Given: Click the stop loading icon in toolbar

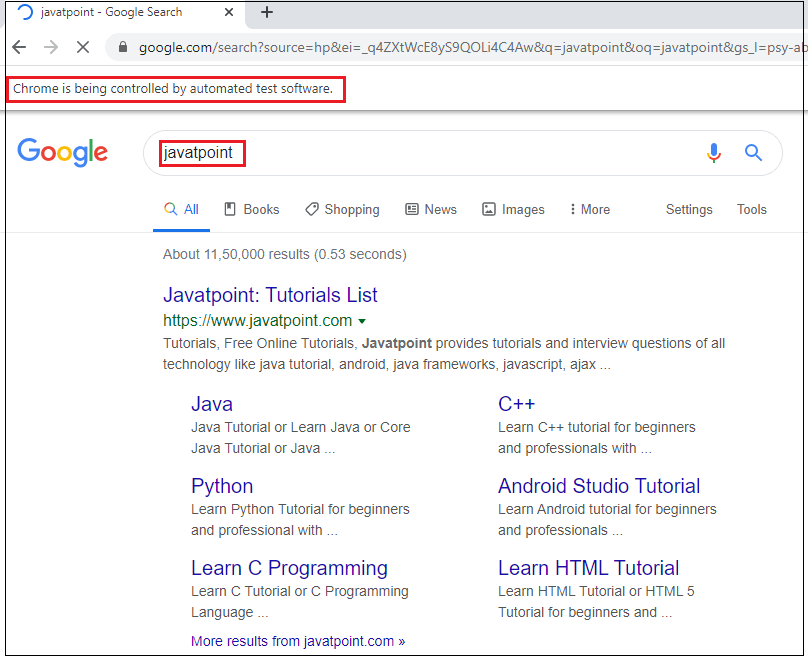Looking at the screenshot, I should [x=83, y=46].
